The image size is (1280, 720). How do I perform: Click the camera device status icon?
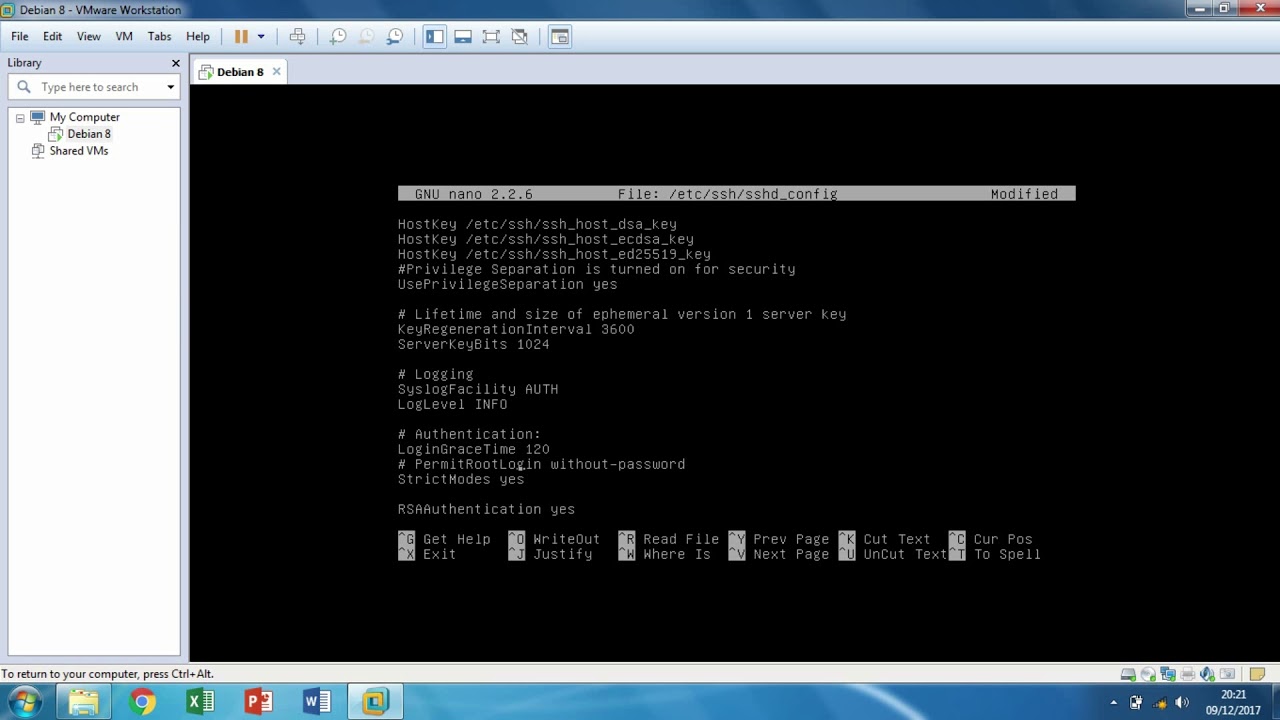[x=1228, y=674]
